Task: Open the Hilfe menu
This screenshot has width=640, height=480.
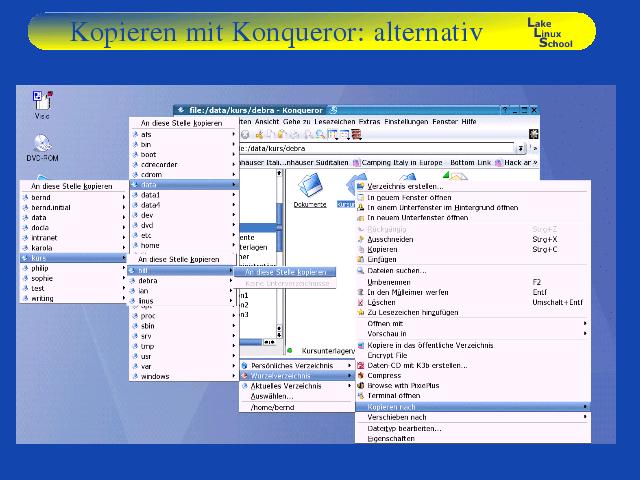Action: coord(469,122)
